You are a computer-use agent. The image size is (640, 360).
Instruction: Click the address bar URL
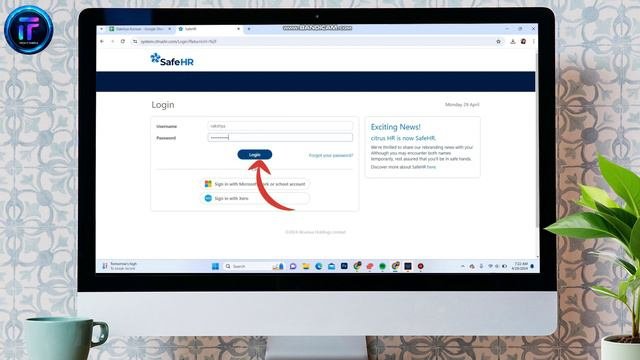click(178, 42)
